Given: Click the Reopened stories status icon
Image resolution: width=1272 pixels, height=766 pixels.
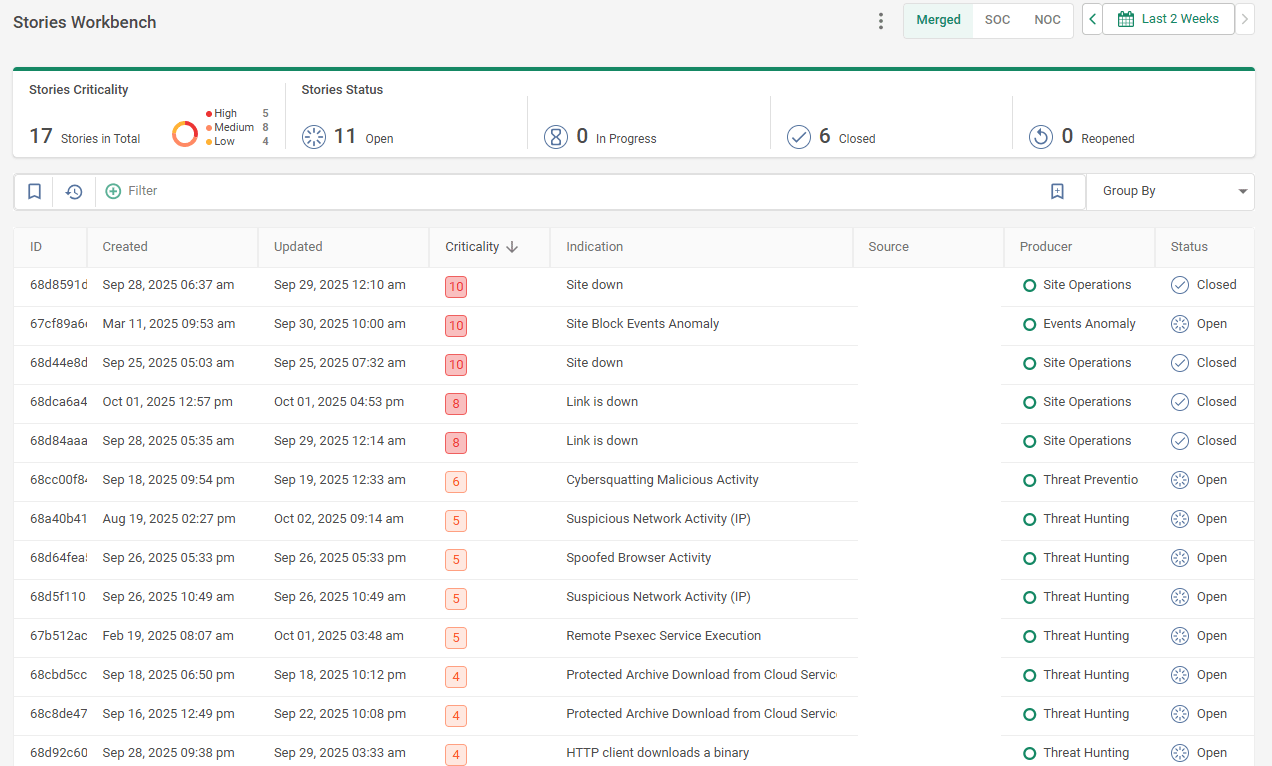Looking at the screenshot, I should tap(1041, 137).
